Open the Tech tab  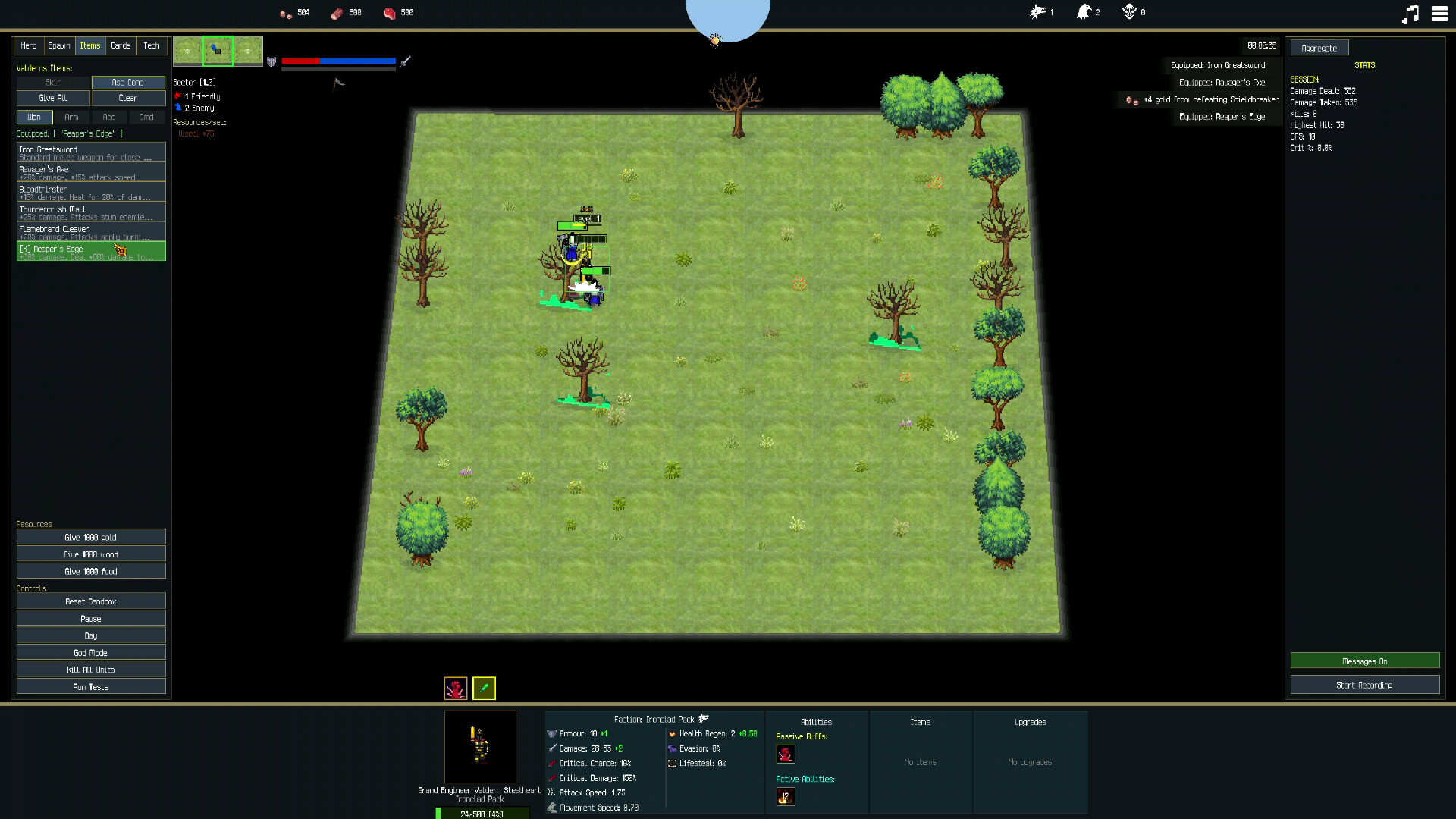pyautogui.click(x=152, y=45)
